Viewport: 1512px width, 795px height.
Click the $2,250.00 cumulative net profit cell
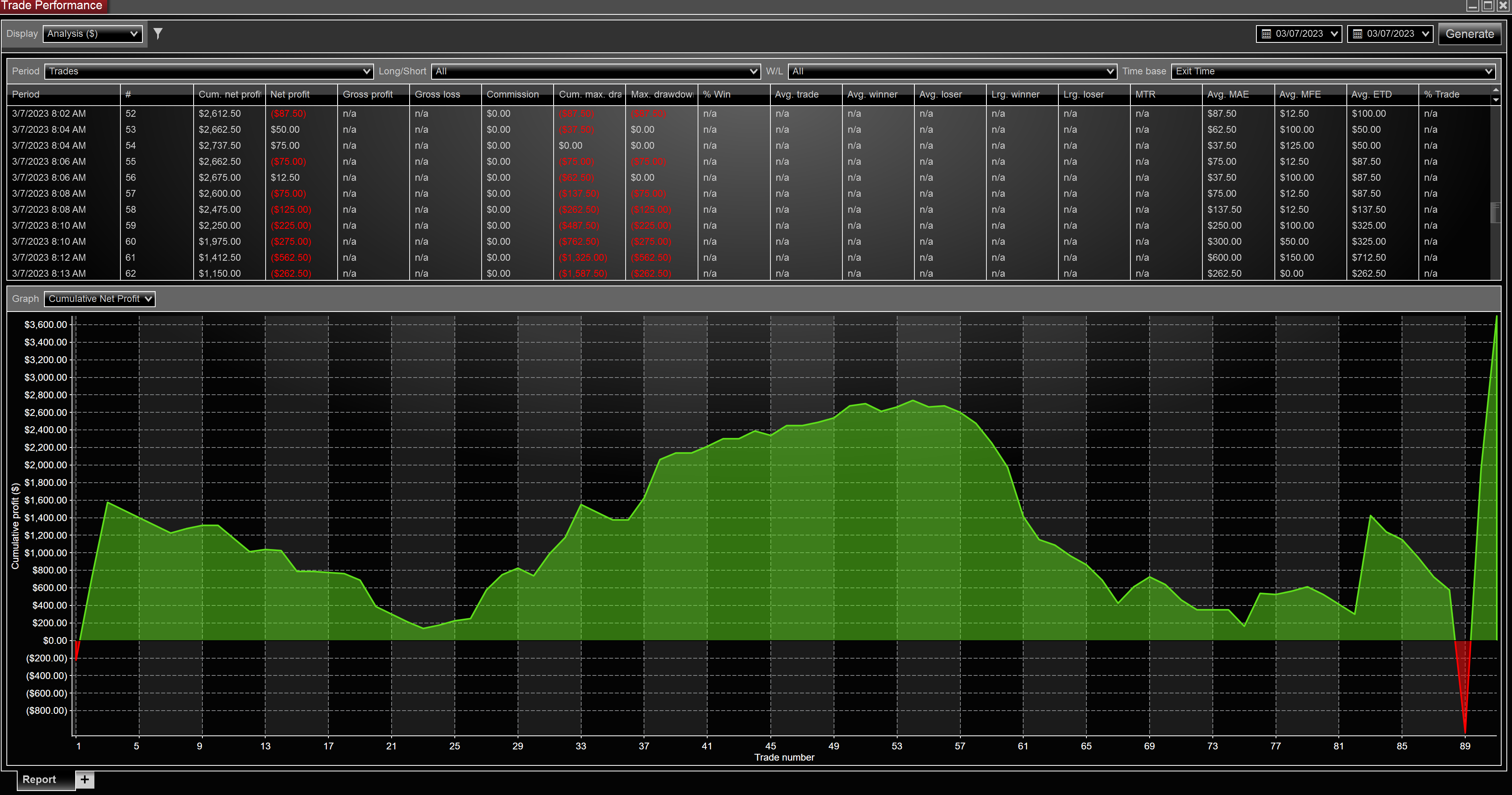229,225
